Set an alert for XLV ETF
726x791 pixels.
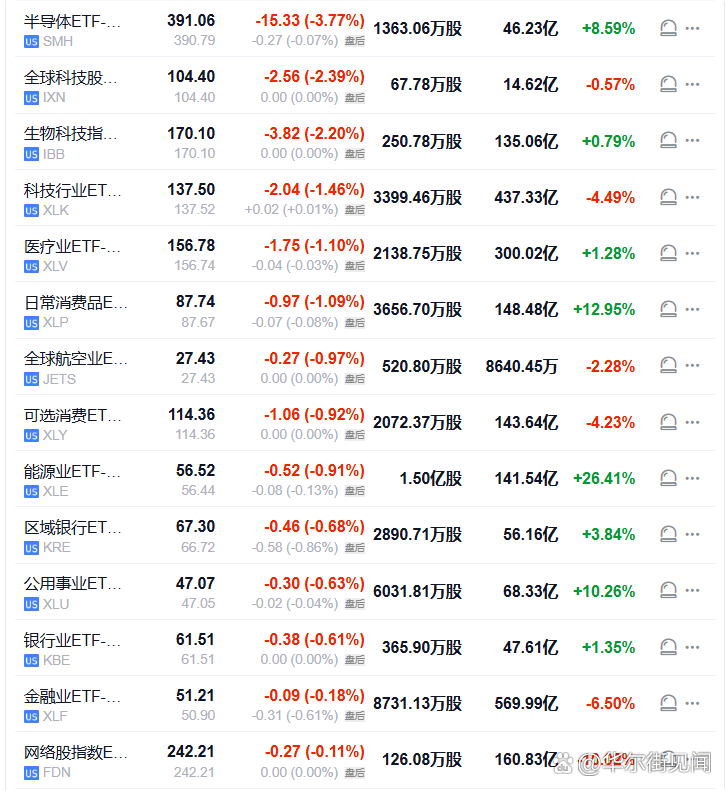point(668,253)
